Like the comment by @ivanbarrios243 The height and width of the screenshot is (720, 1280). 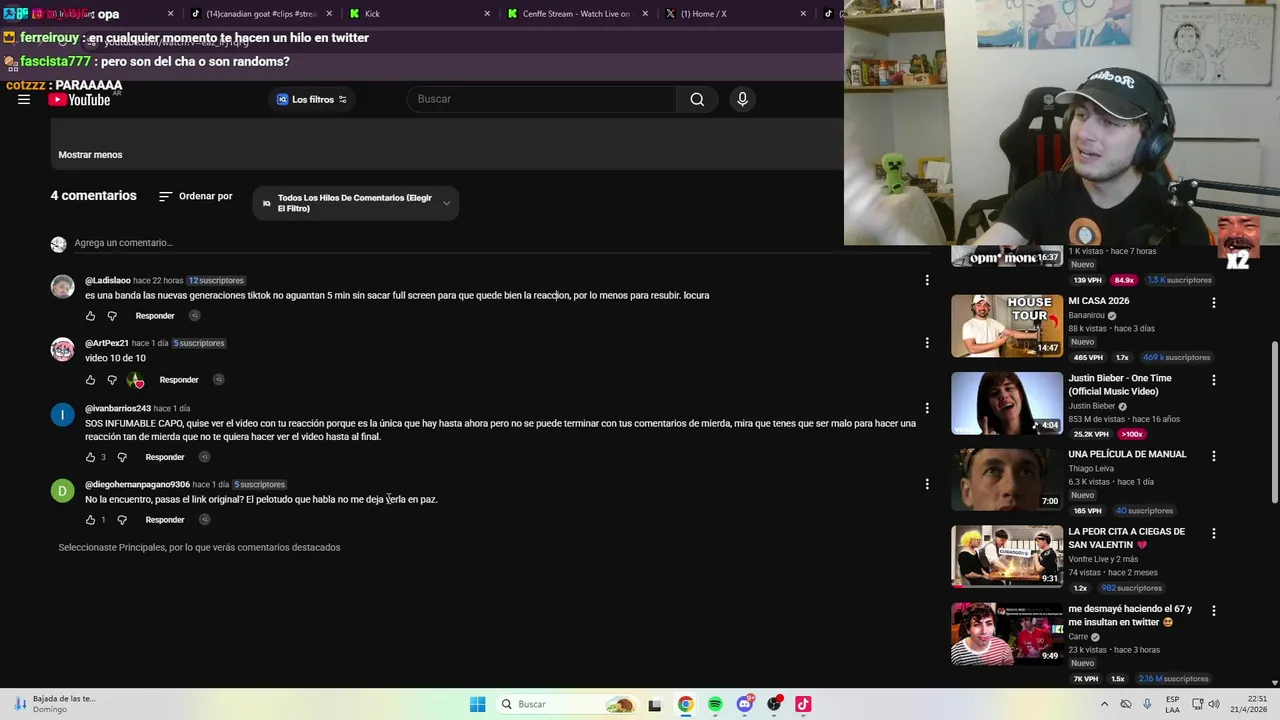90,457
